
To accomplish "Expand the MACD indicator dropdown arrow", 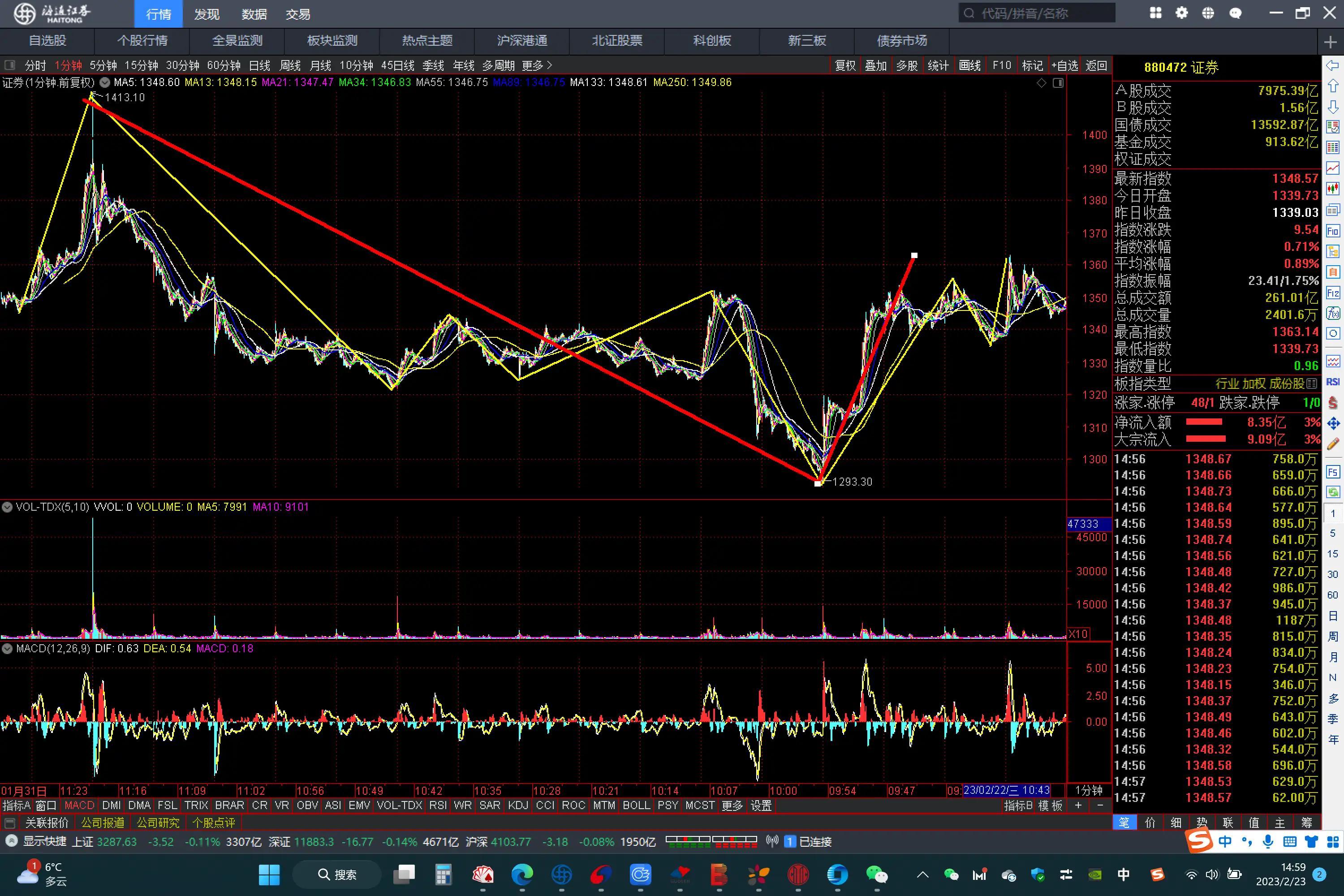I will click(x=7, y=649).
